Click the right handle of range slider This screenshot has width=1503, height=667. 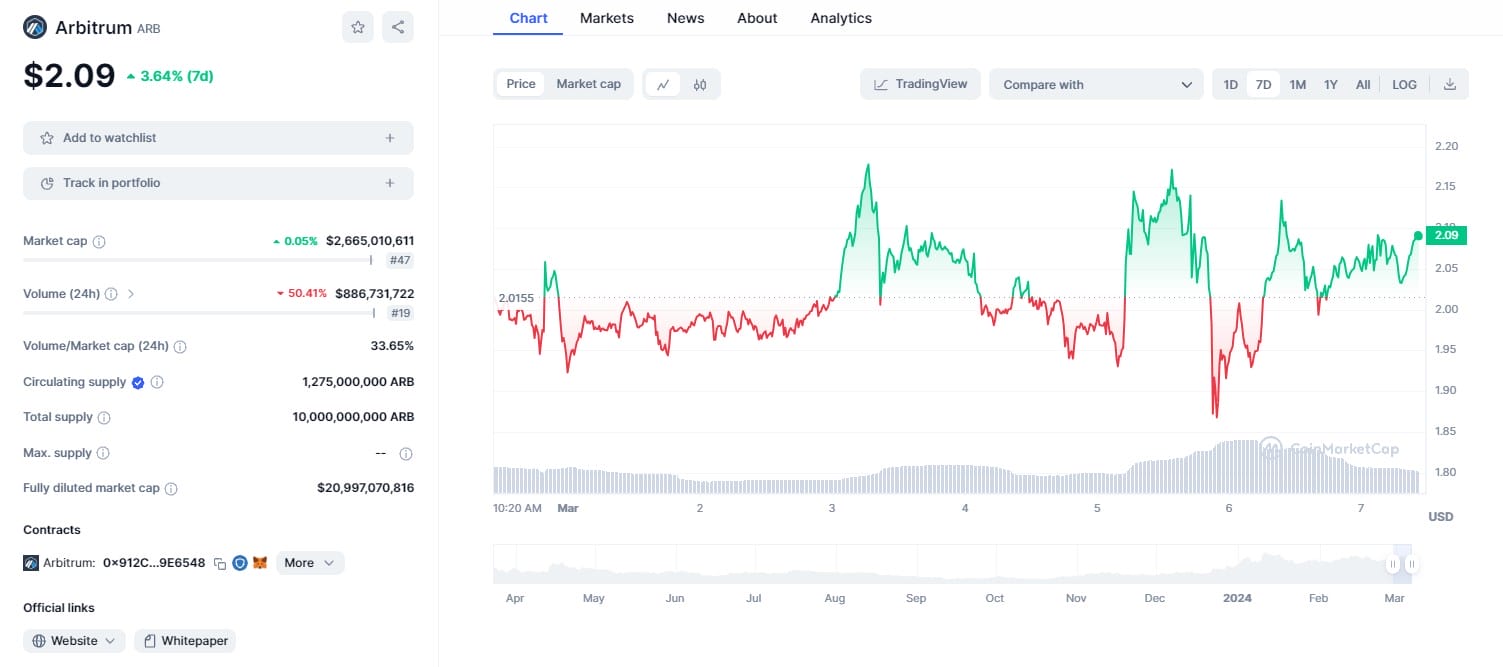(x=1411, y=564)
